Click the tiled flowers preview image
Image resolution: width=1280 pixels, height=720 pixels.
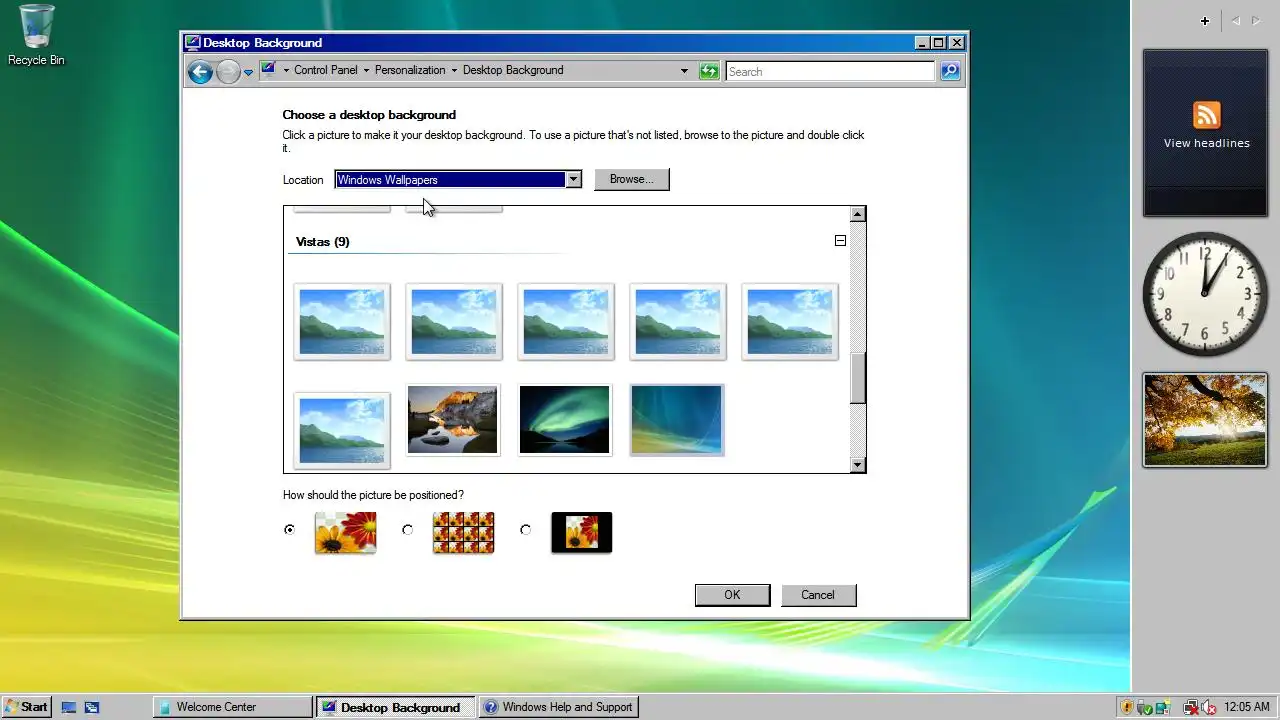(463, 533)
